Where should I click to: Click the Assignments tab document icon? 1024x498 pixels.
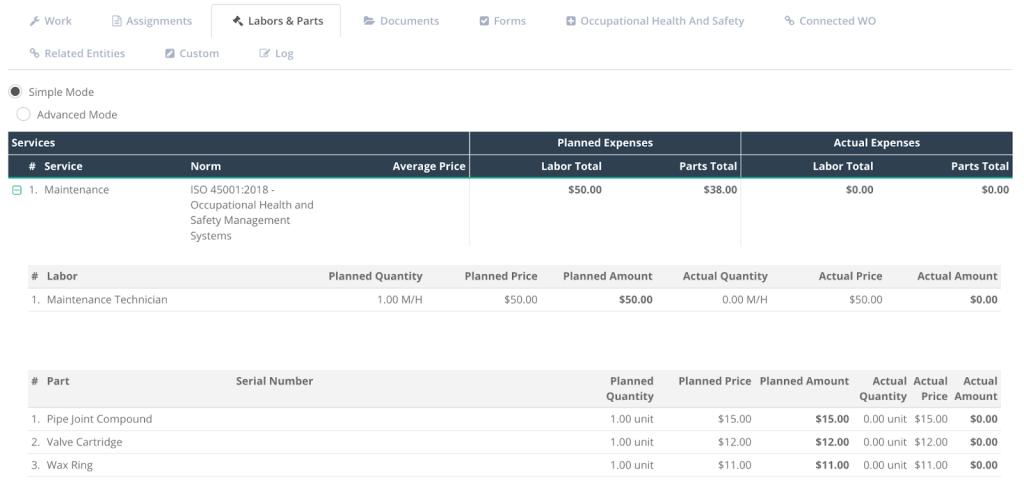pos(117,21)
